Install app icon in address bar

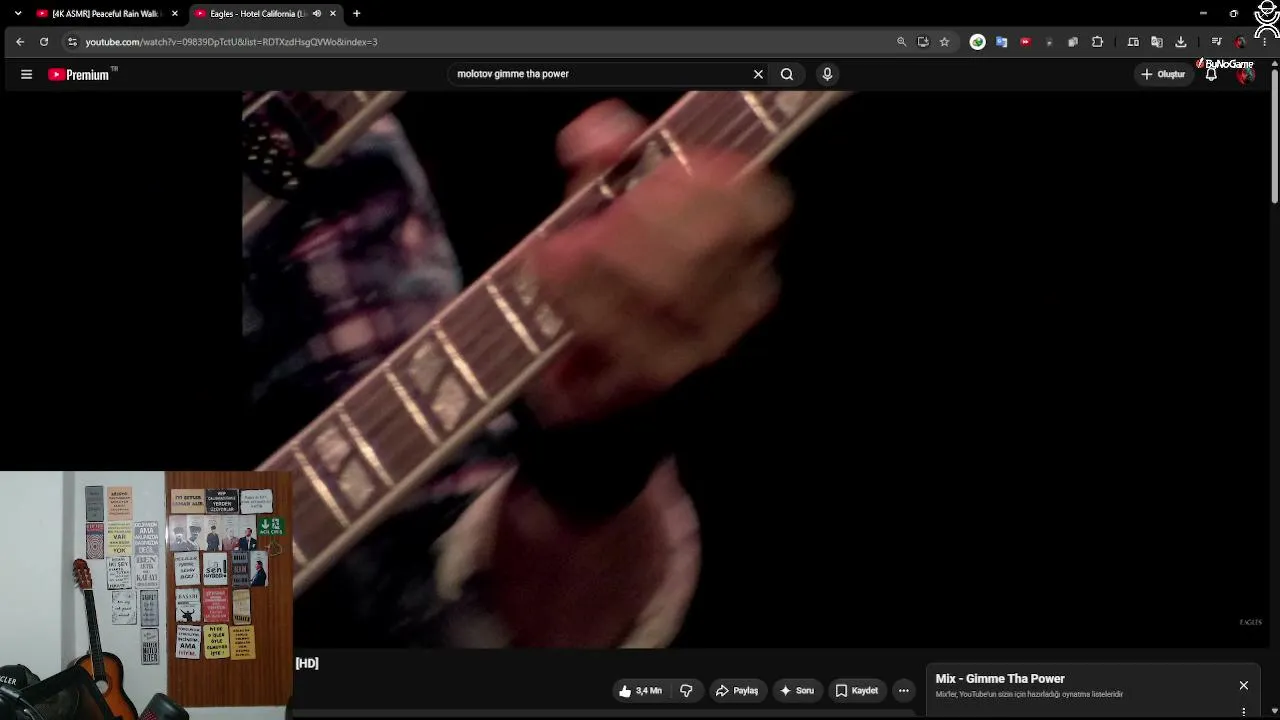coord(923,42)
